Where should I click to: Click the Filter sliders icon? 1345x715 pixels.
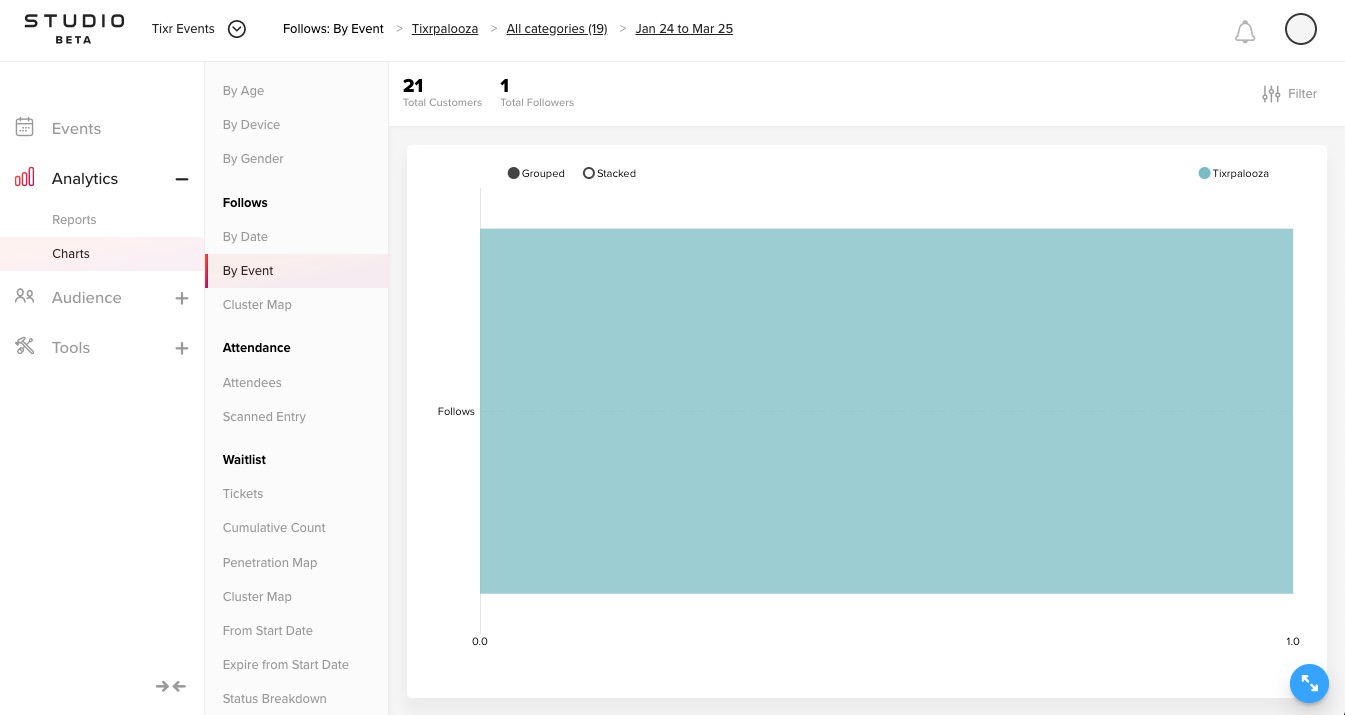coord(1271,94)
